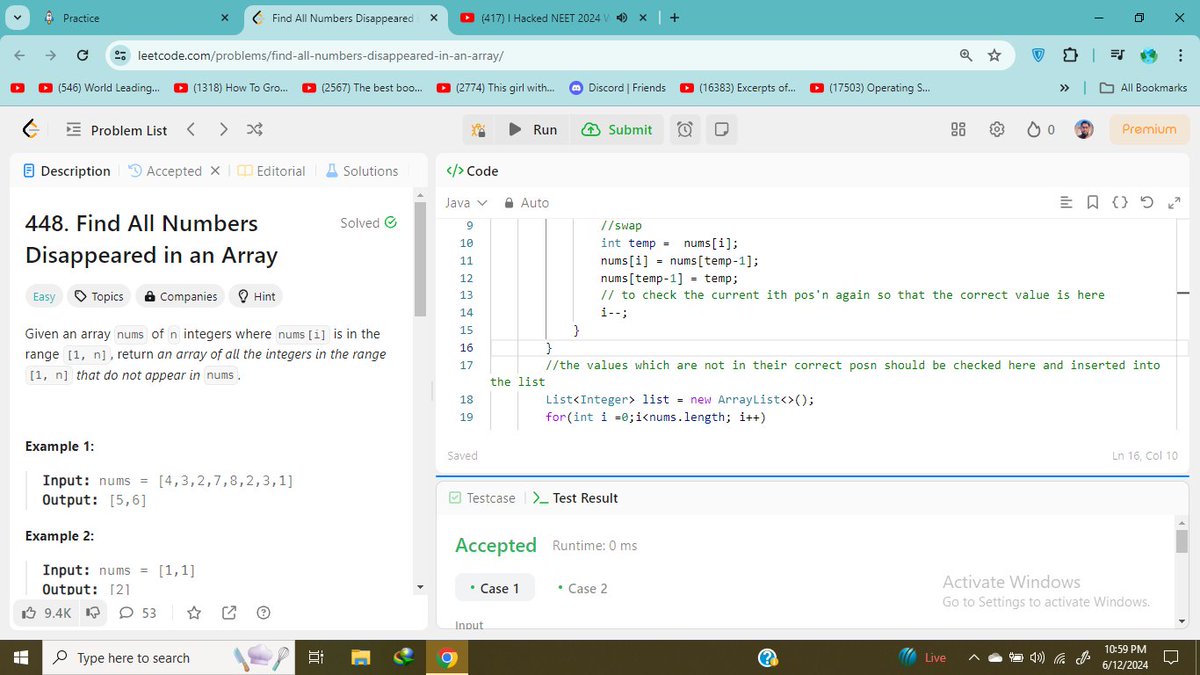
Task: Open Chrome from the taskbar
Action: (447, 657)
